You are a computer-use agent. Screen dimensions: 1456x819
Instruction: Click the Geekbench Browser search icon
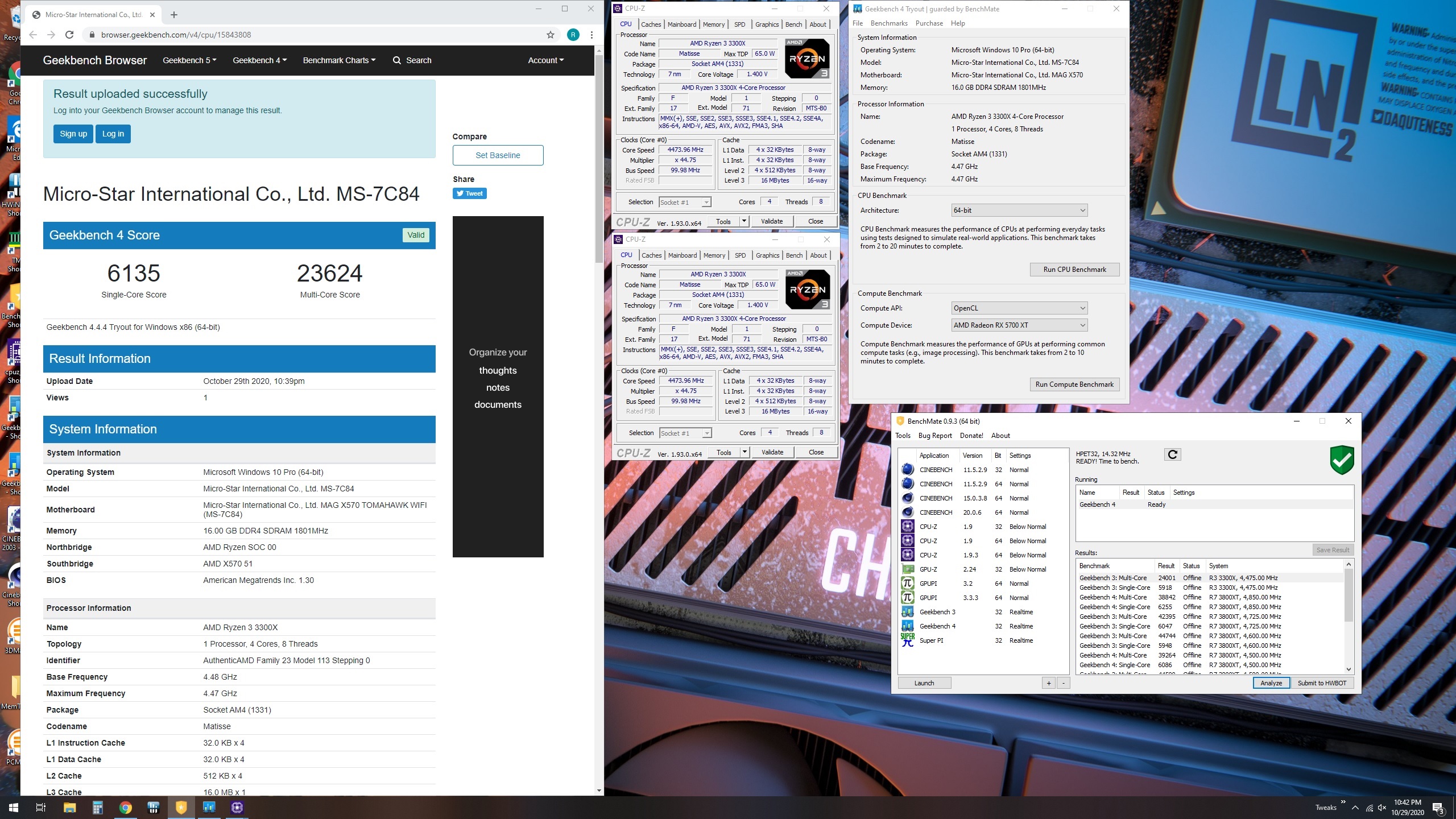coord(396,60)
